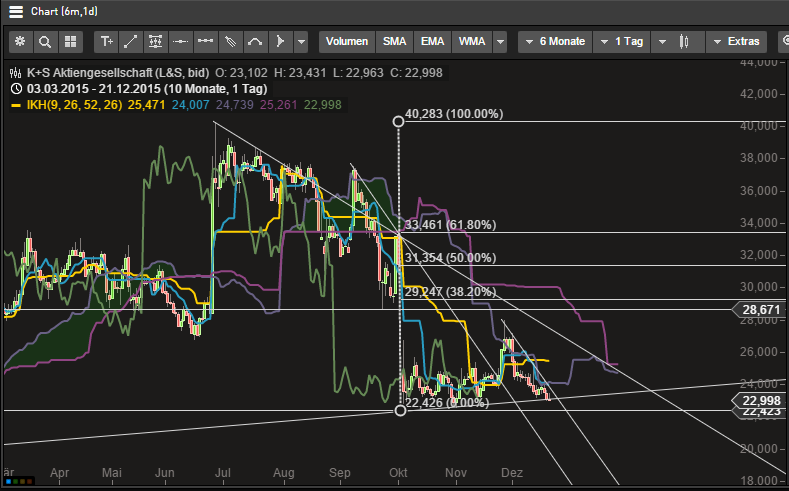Click the Dez label on the time axis

[512, 473]
